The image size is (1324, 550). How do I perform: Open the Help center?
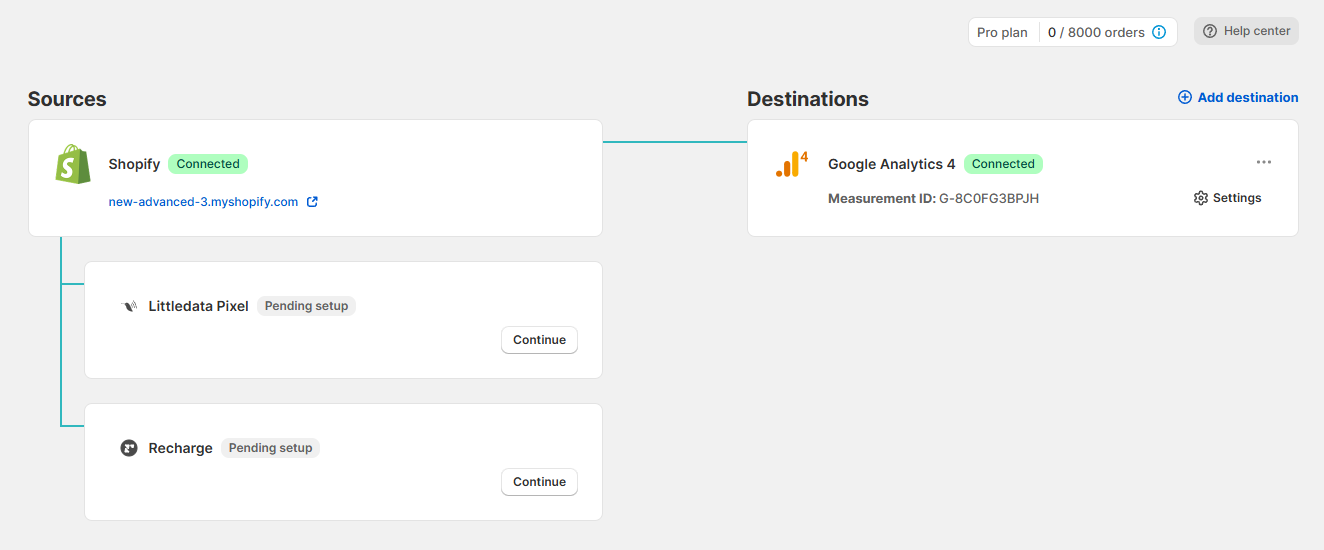tap(1246, 31)
